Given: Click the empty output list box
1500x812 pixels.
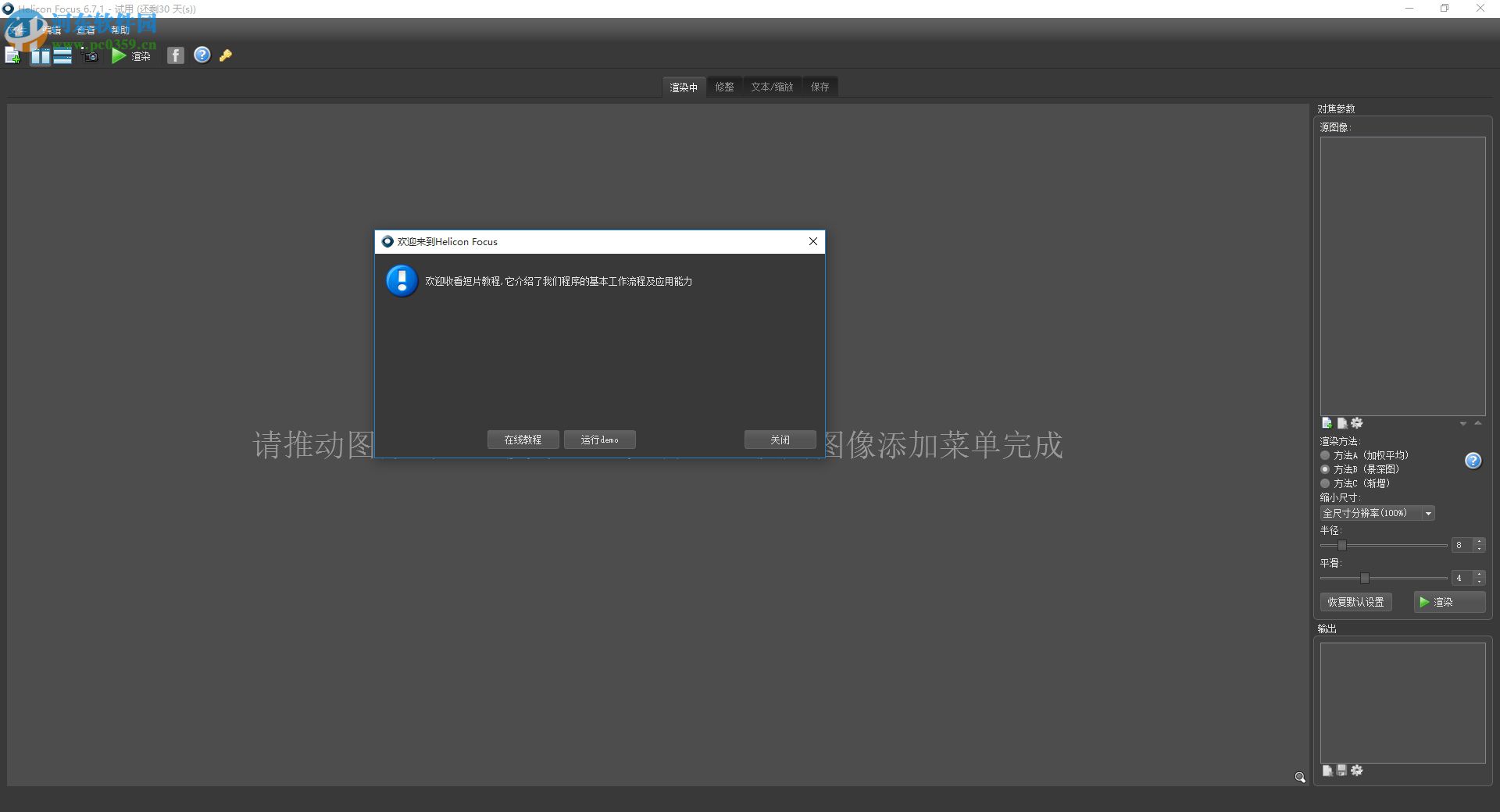Looking at the screenshot, I should tap(1402, 703).
